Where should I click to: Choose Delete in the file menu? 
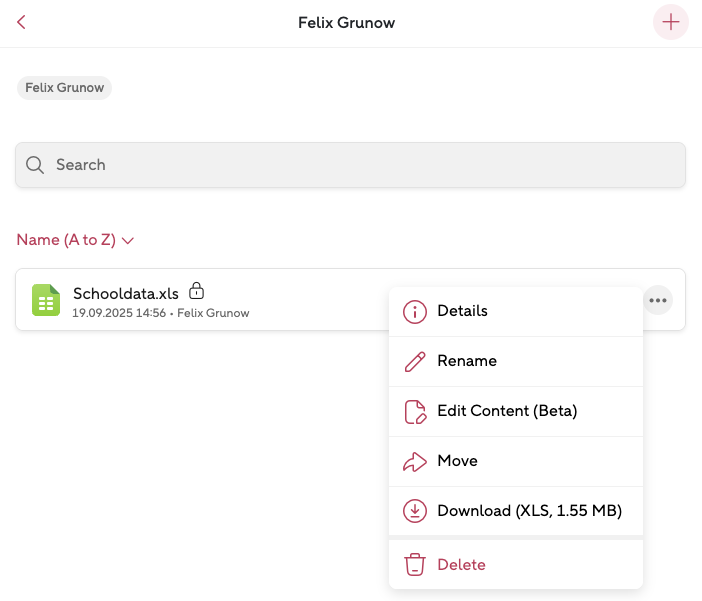[x=461, y=565]
